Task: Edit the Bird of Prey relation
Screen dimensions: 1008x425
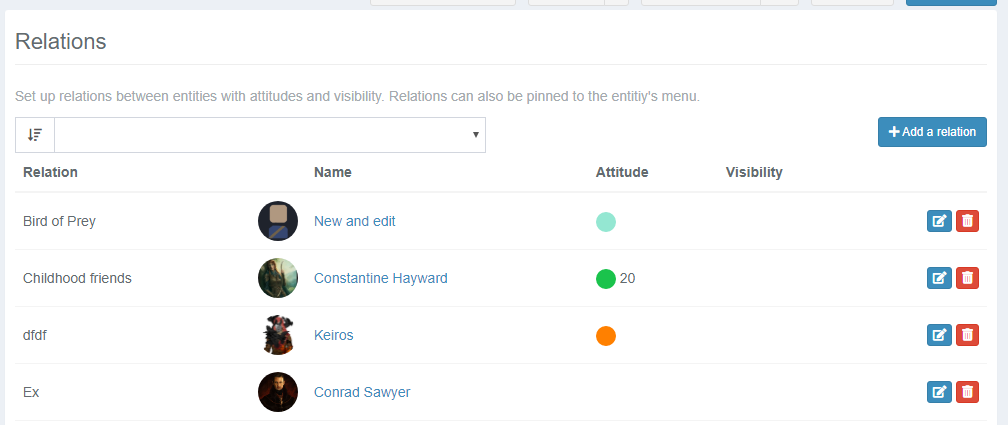Action: [x=939, y=221]
